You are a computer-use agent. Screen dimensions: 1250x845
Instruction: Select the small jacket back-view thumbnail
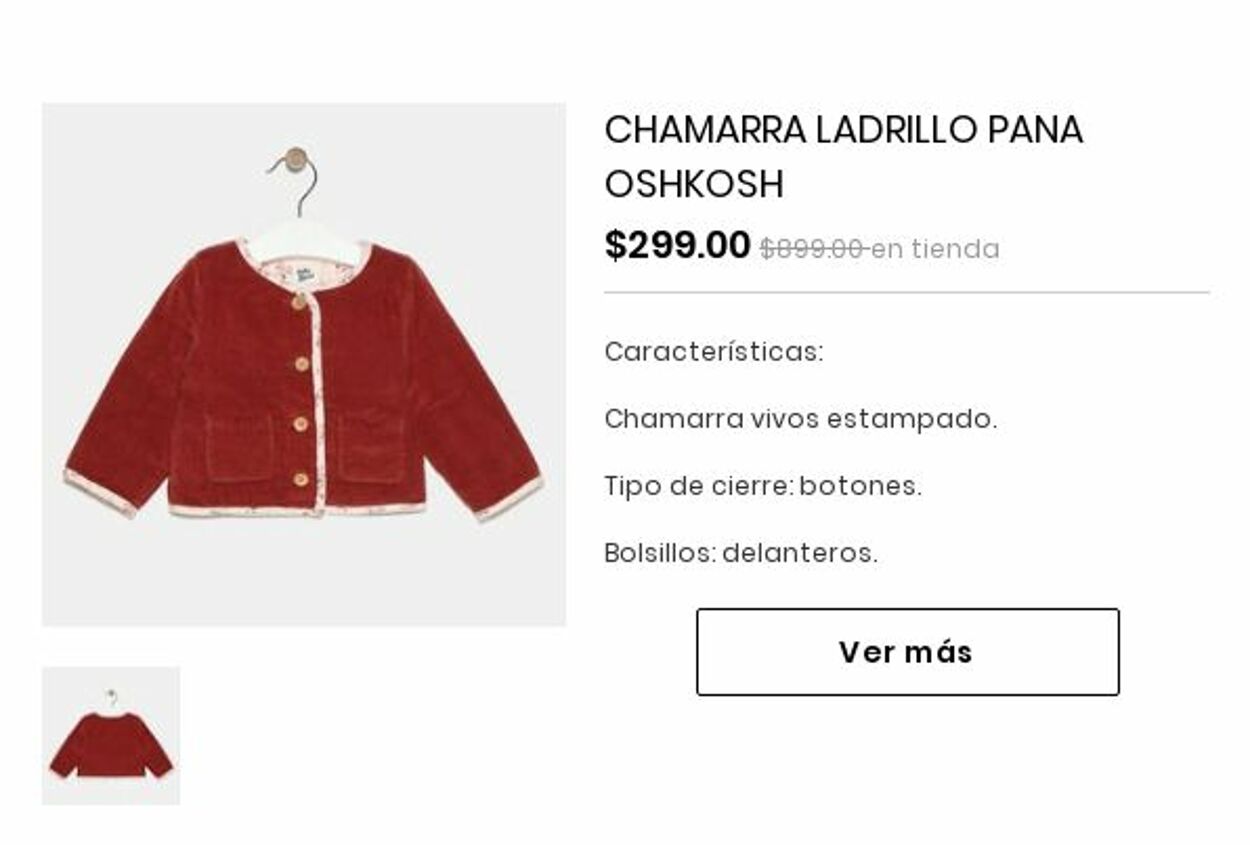coord(111,736)
